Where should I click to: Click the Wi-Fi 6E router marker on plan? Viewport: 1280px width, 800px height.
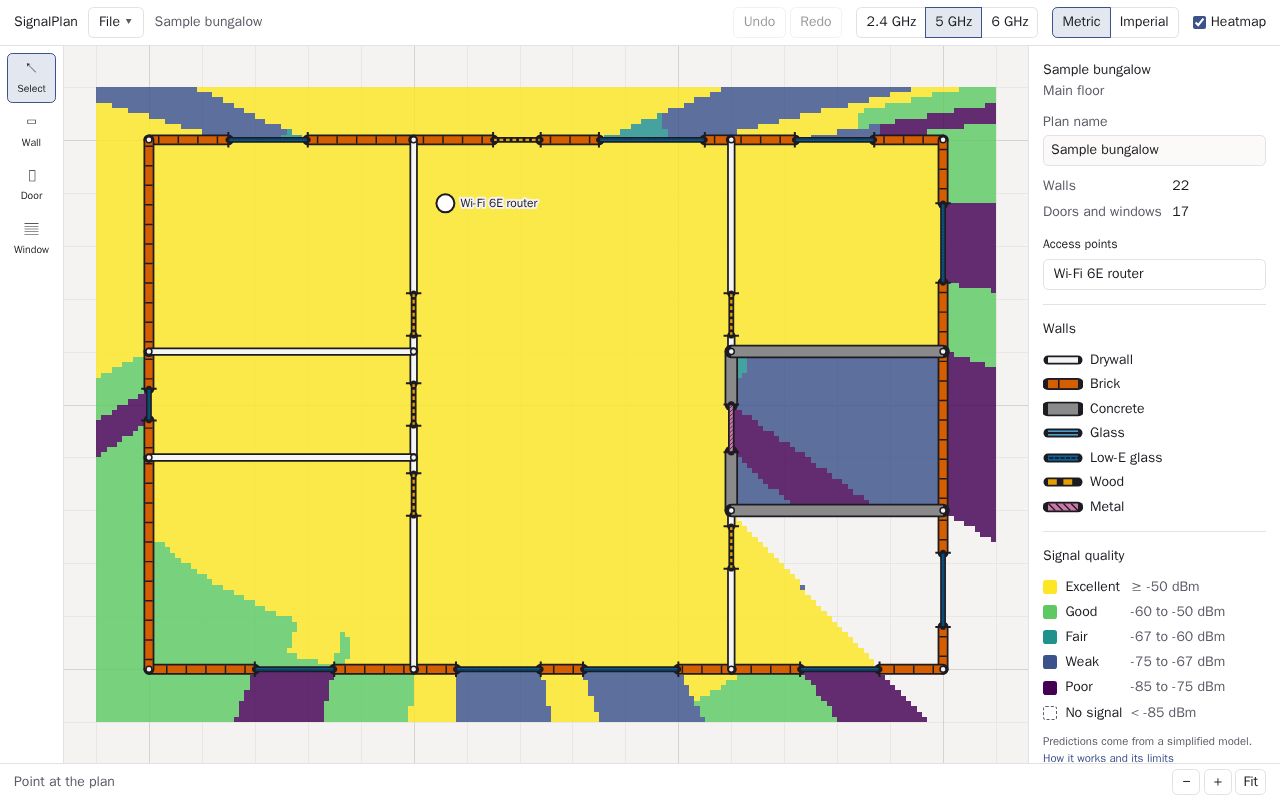click(445, 203)
